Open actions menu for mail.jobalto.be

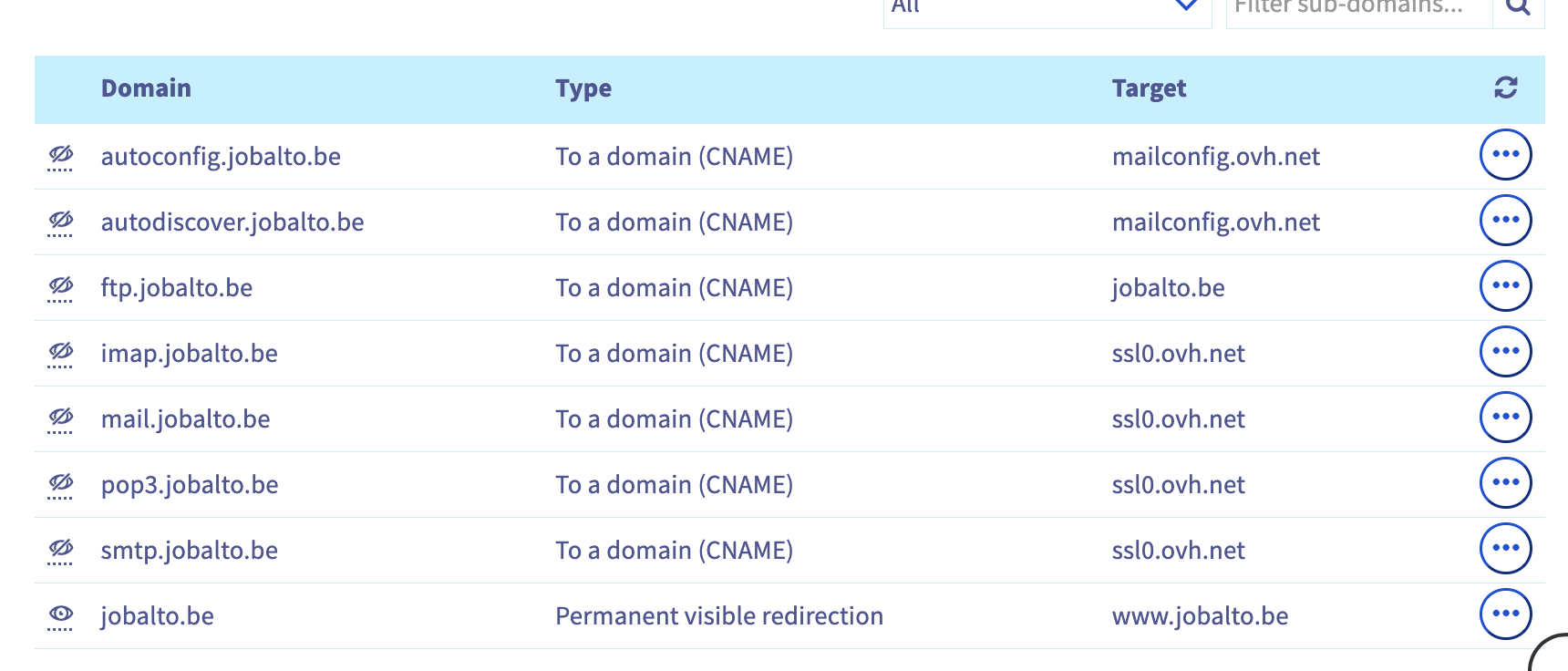[x=1505, y=418]
